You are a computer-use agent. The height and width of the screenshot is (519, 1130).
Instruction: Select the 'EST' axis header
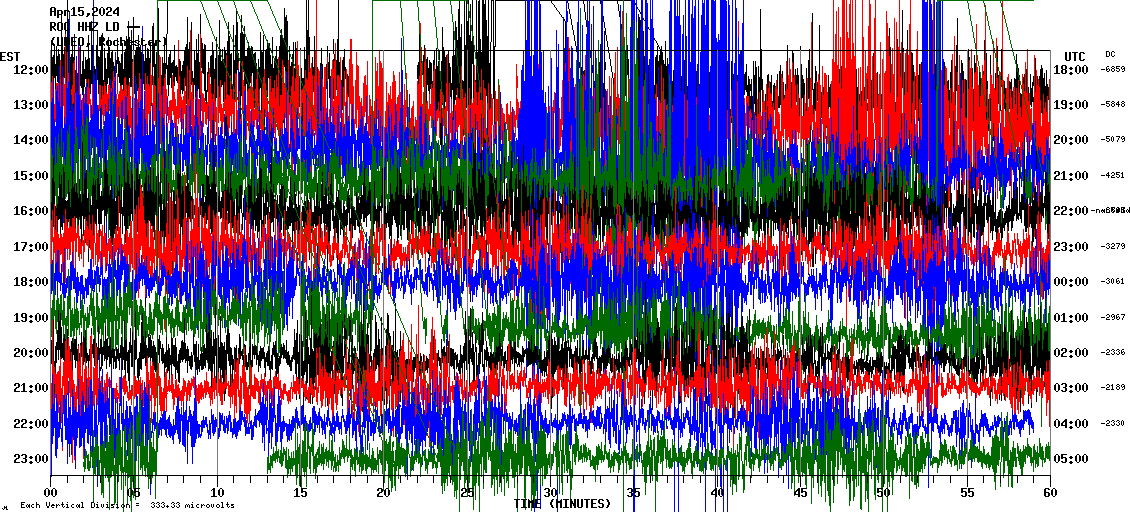10,57
